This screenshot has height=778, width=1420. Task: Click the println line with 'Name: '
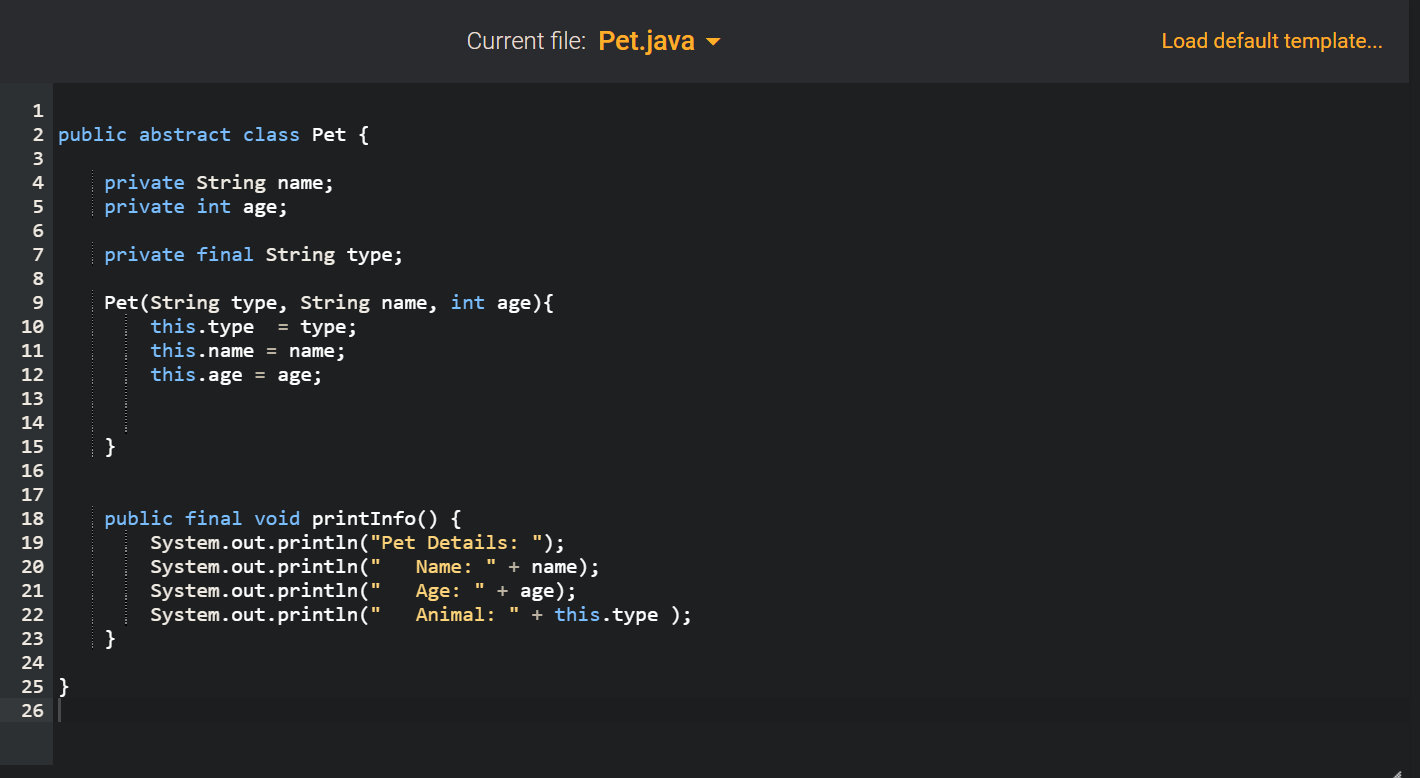coord(375,566)
